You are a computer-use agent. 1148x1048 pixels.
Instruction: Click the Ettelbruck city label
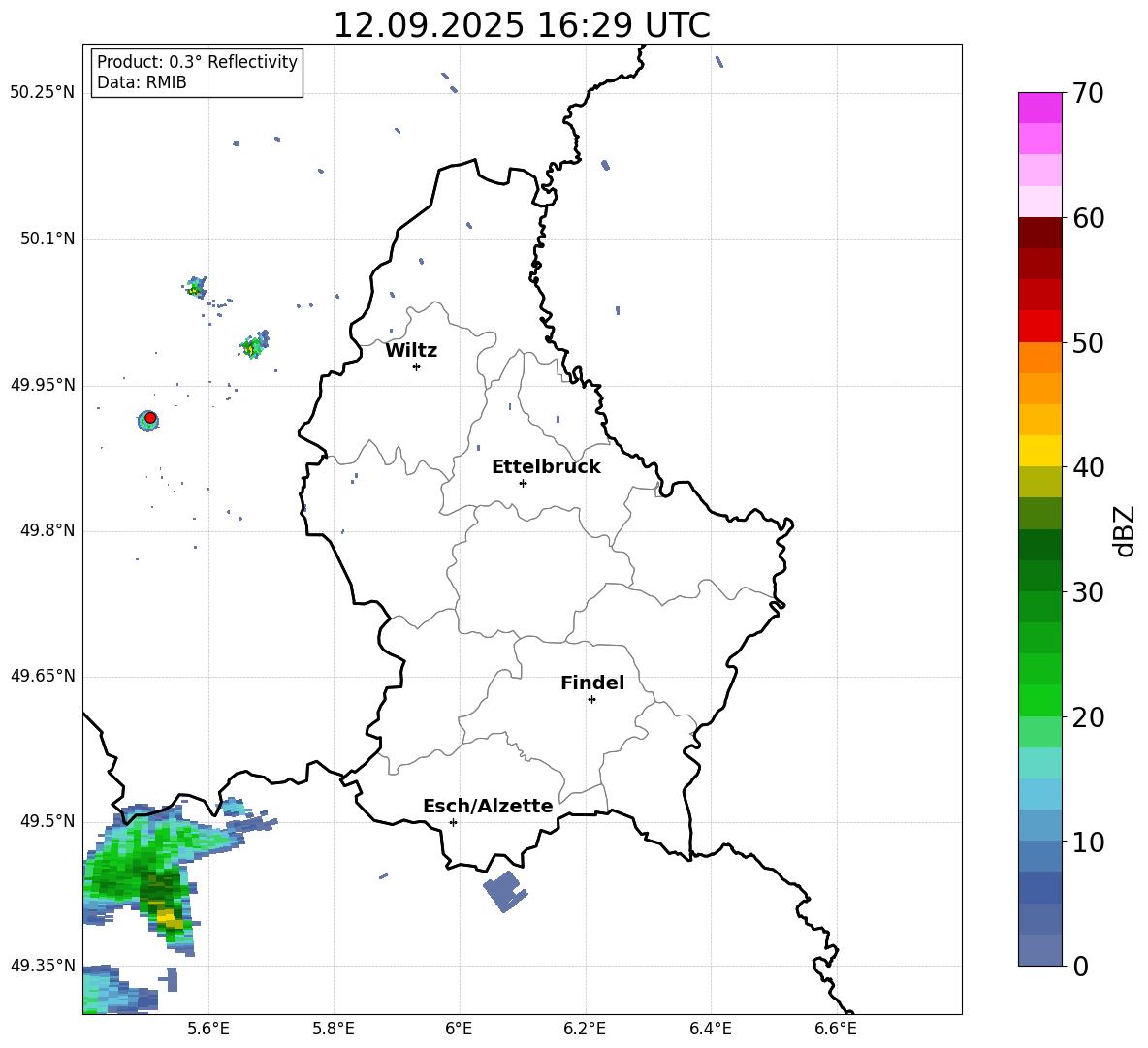546,466
